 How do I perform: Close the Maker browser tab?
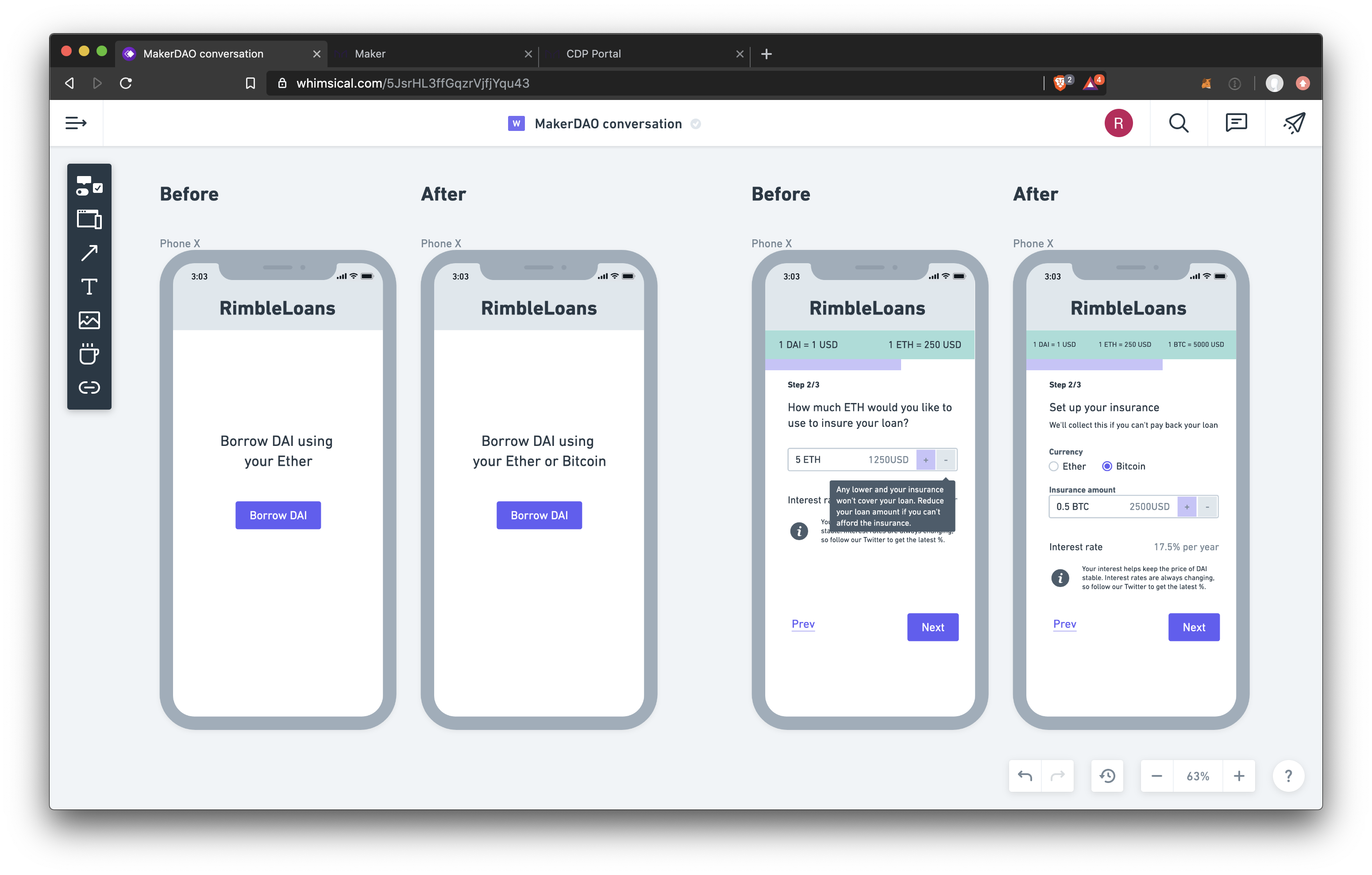coord(528,54)
